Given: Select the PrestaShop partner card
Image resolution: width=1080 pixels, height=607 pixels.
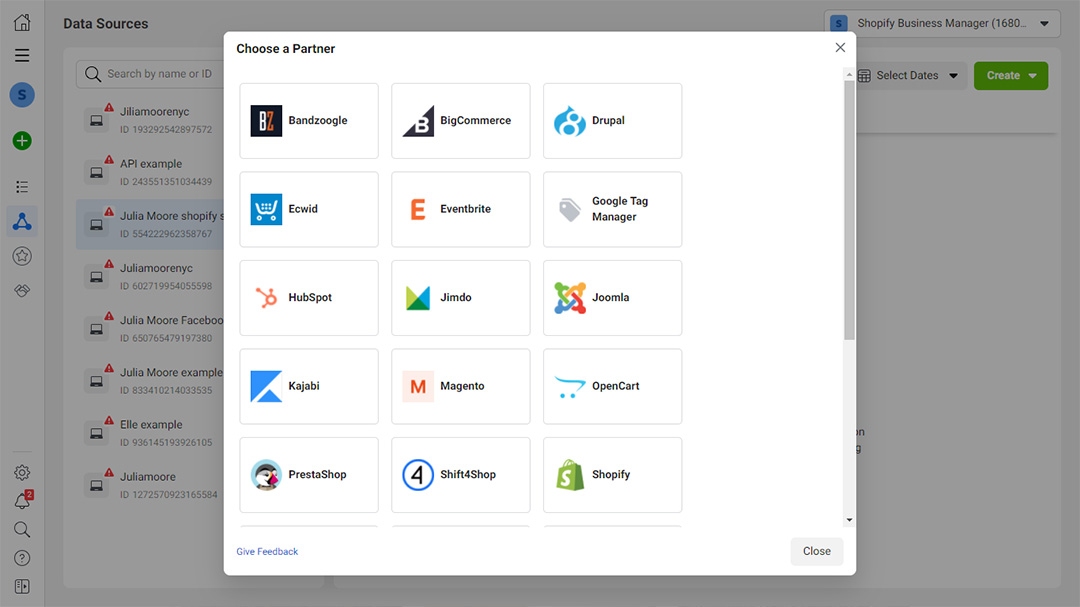Looking at the screenshot, I should tap(309, 475).
